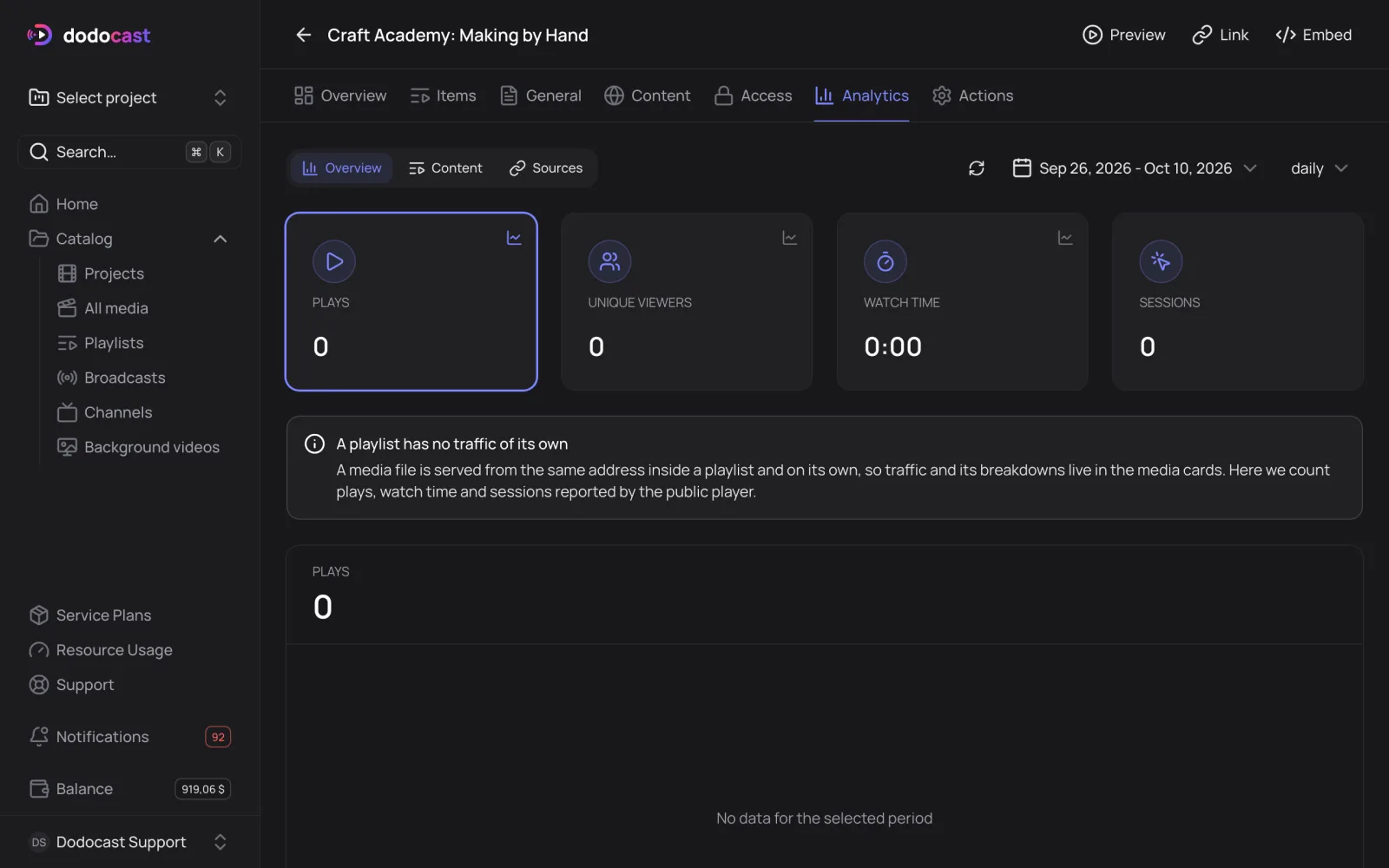Switch to the Actions tab

tap(972, 95)
